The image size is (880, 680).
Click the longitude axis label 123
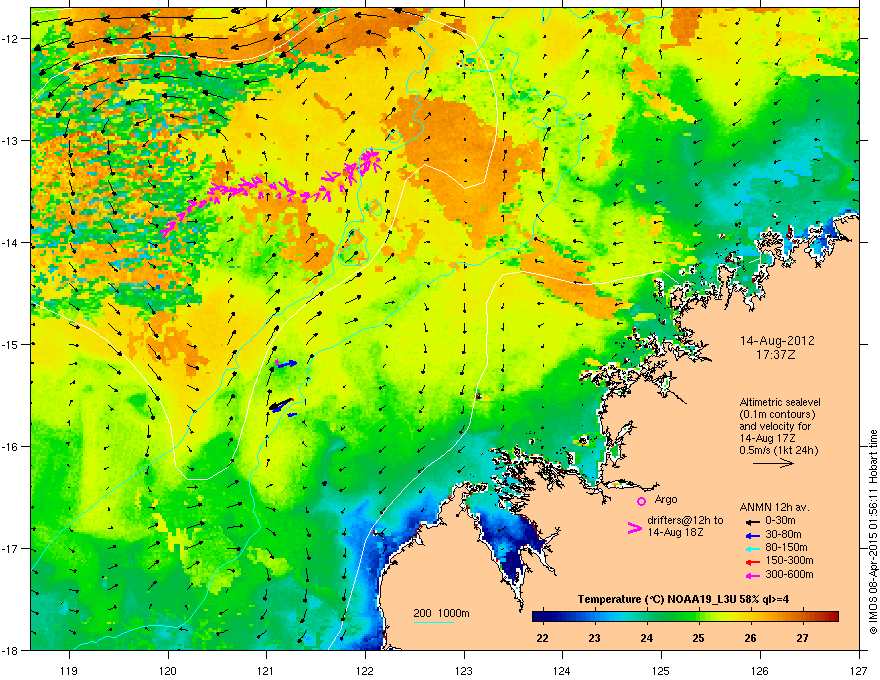click(x=464, y=670)
